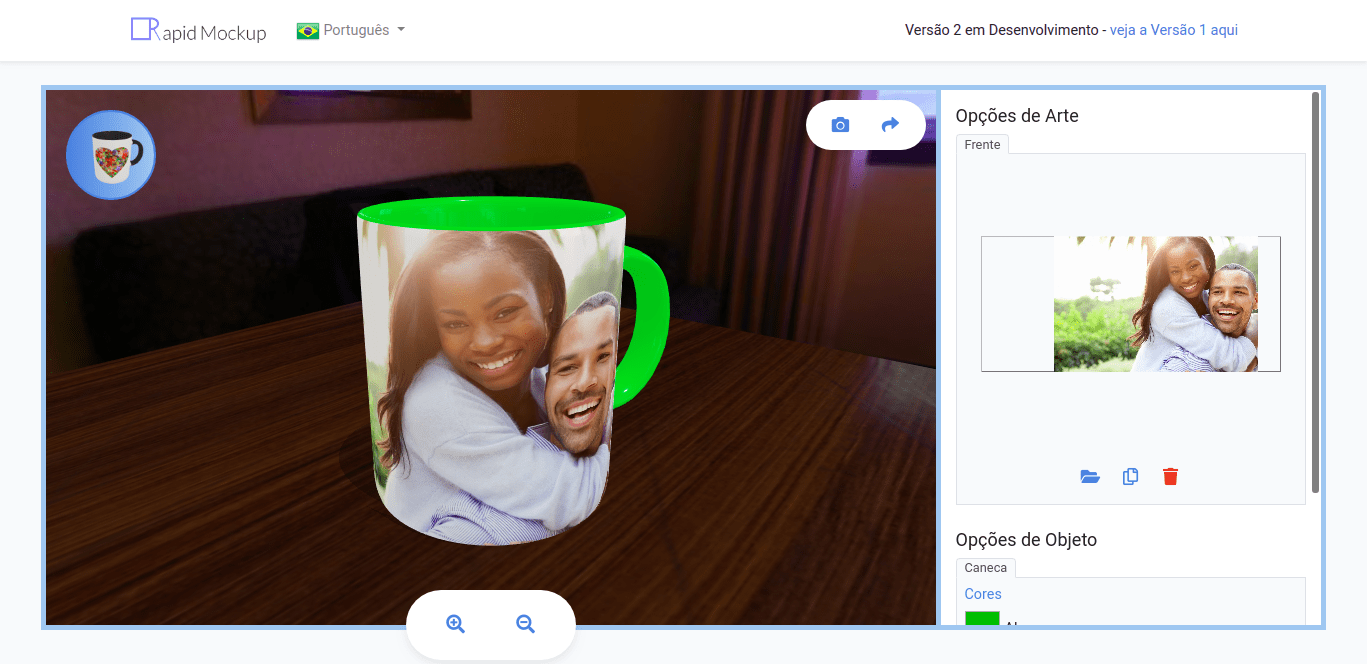The image size is (1367, 664).
Task: Select the zoom out magnifier icon
Action: (x=525, y=623)
